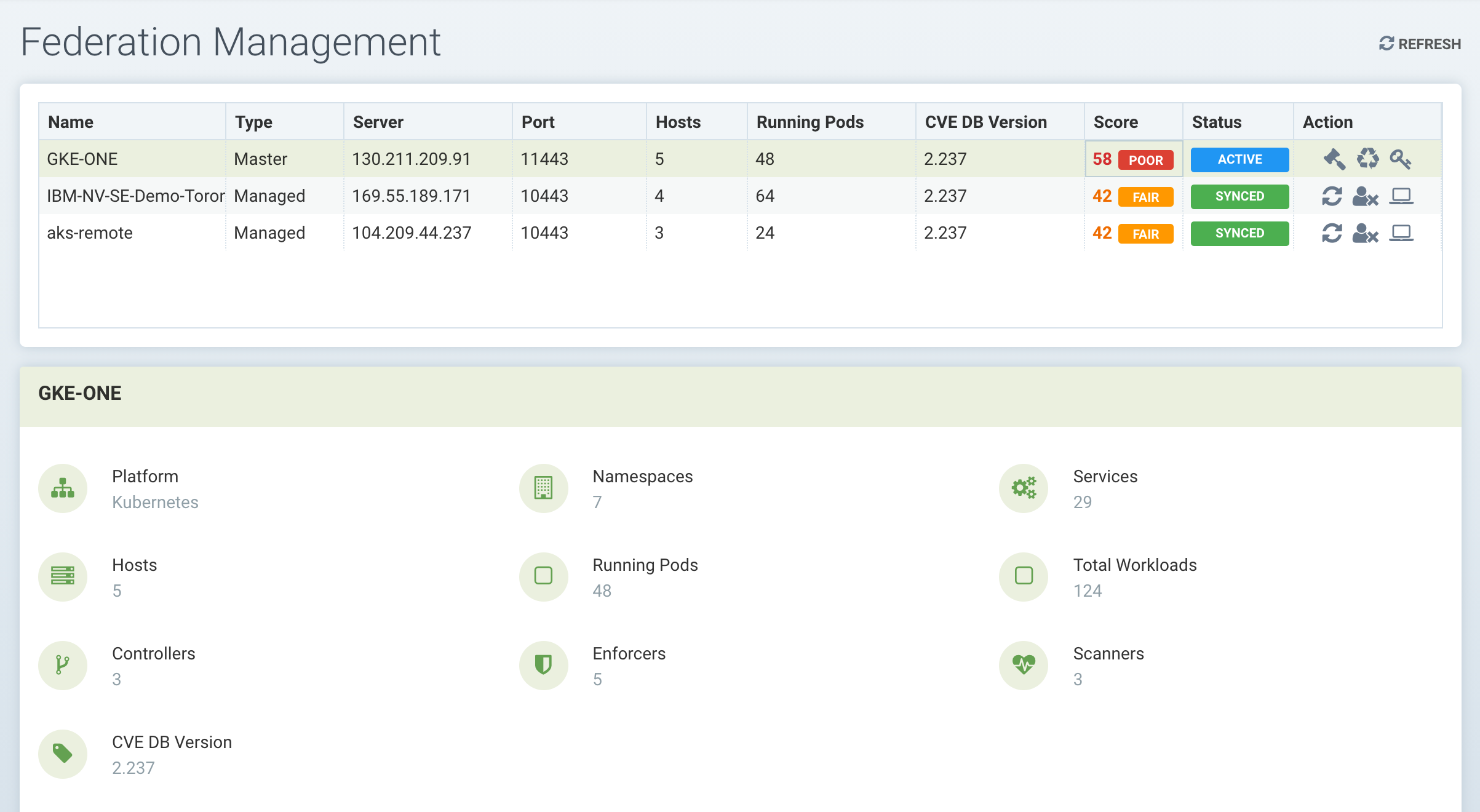Click the ACTIVE status button for GKE-ONE
The image size is (1480, 812).
click(1239, 159)
